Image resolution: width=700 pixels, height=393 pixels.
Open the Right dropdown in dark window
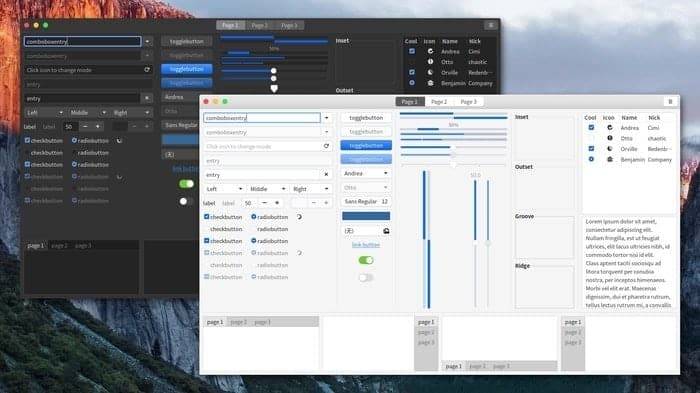[131, 113]
